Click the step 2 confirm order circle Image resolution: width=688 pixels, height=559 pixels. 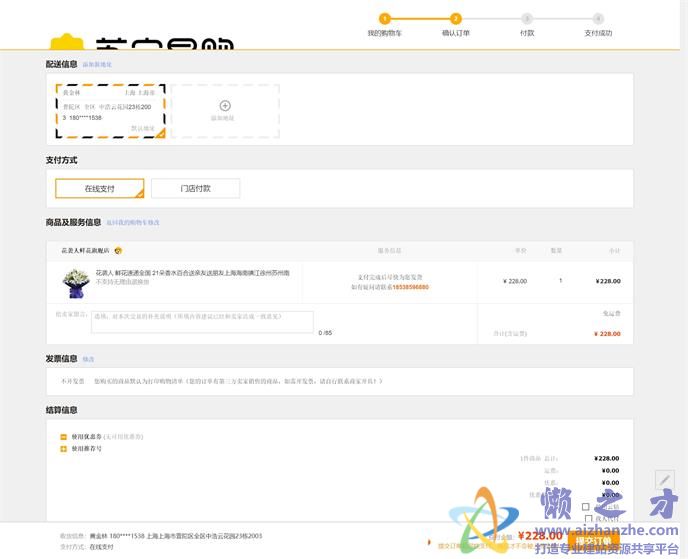[456, 18]
